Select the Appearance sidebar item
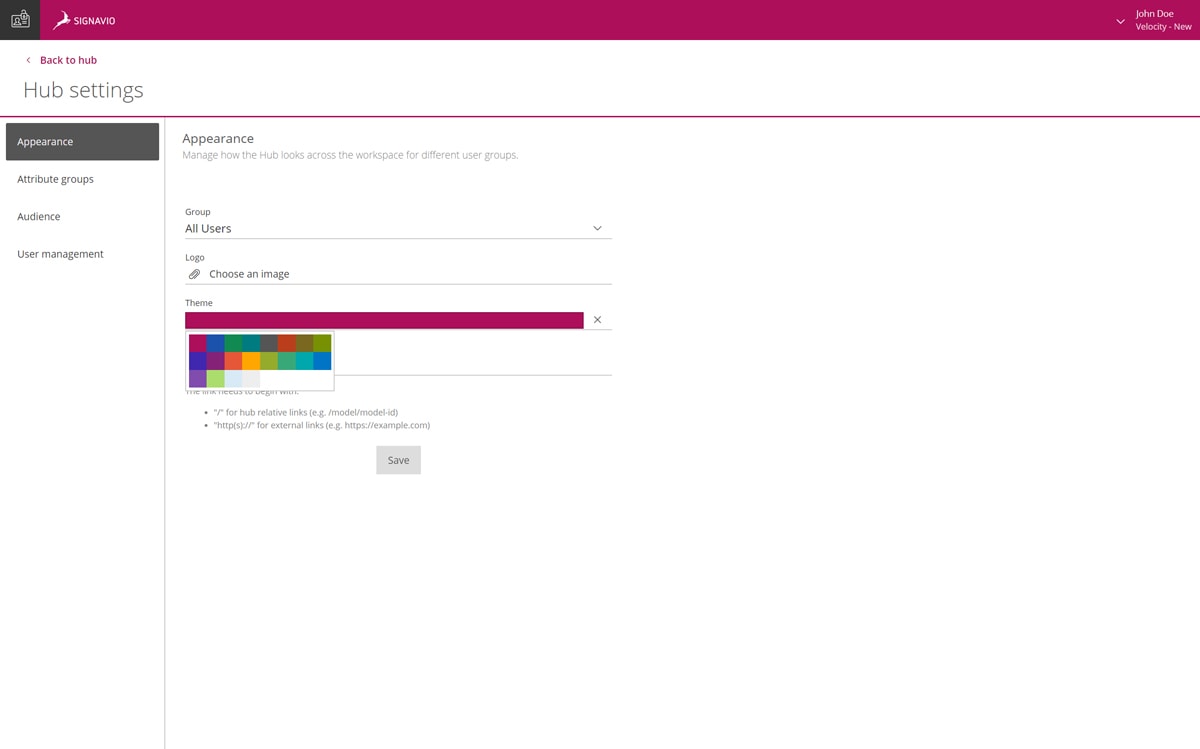 (x=82, y=142)
